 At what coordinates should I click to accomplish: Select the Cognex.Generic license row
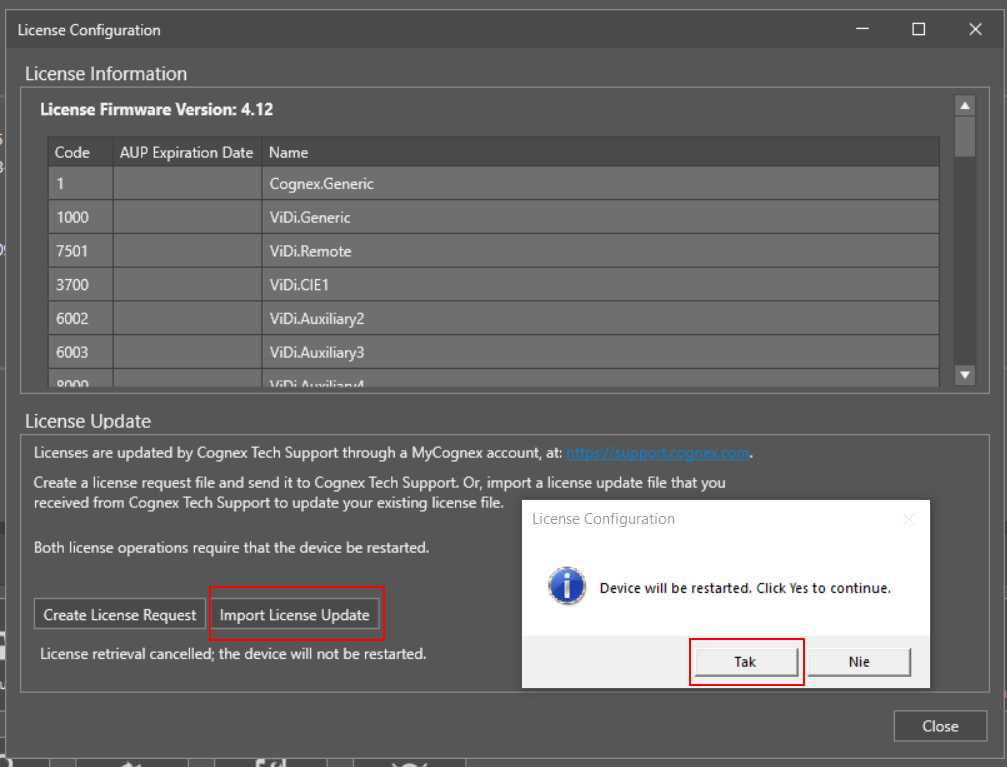point(400,184)
